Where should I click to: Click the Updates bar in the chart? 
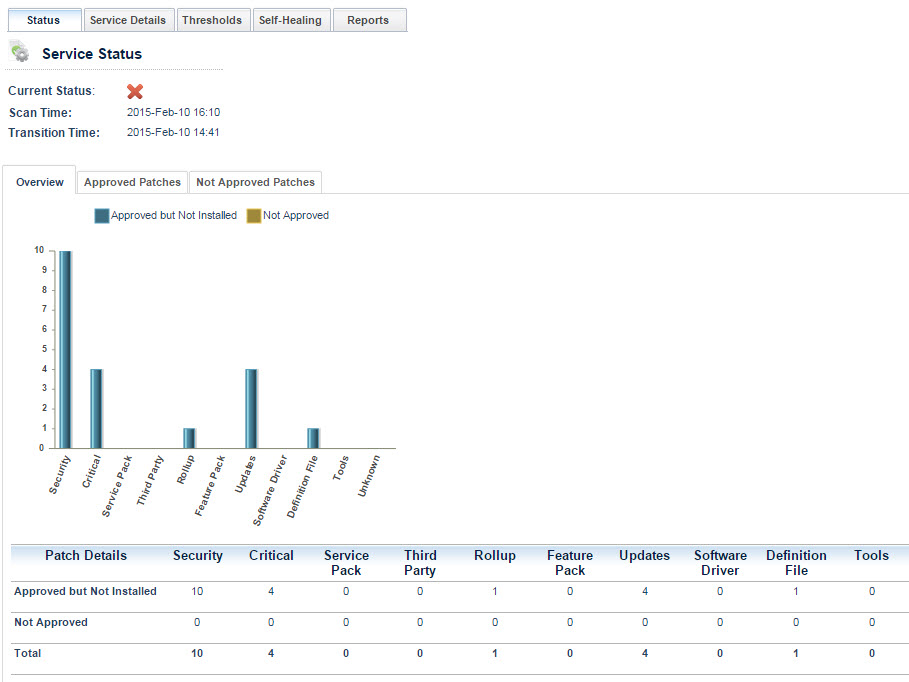point(251,408)
